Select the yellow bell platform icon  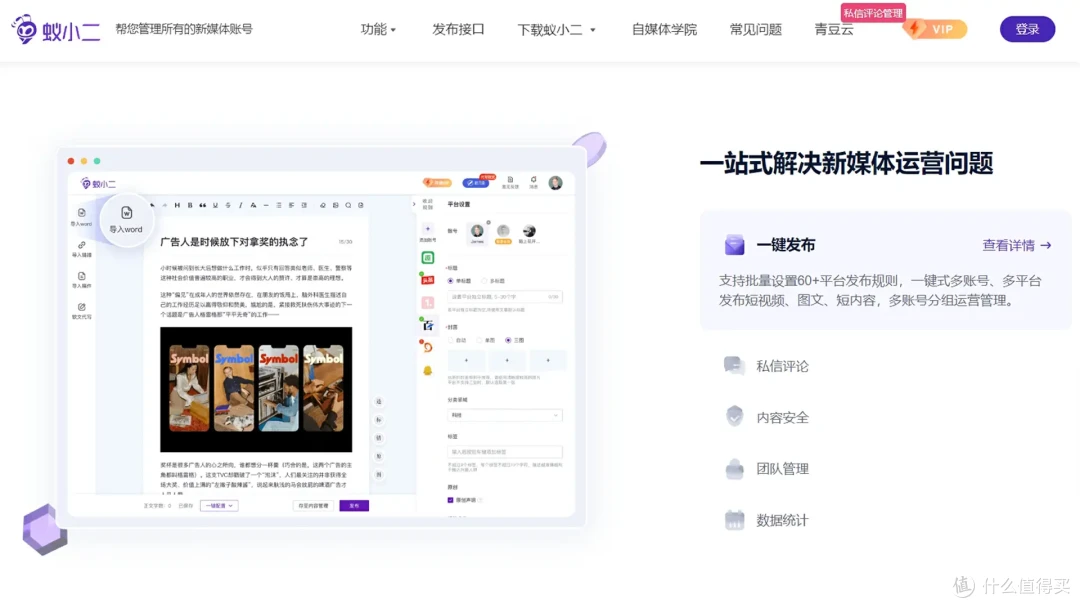click(x=428, y=370)
